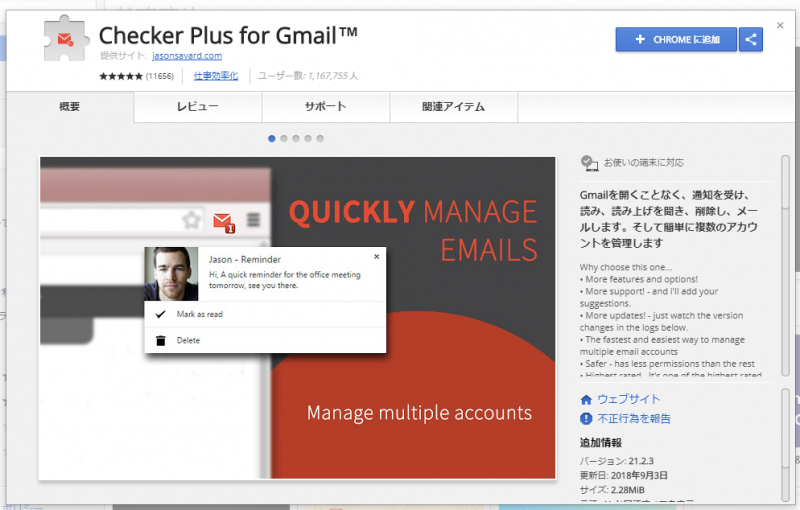Click the additional info section scrollbar
The width and height of the screenshot is (800, 510).
[786, 445]
